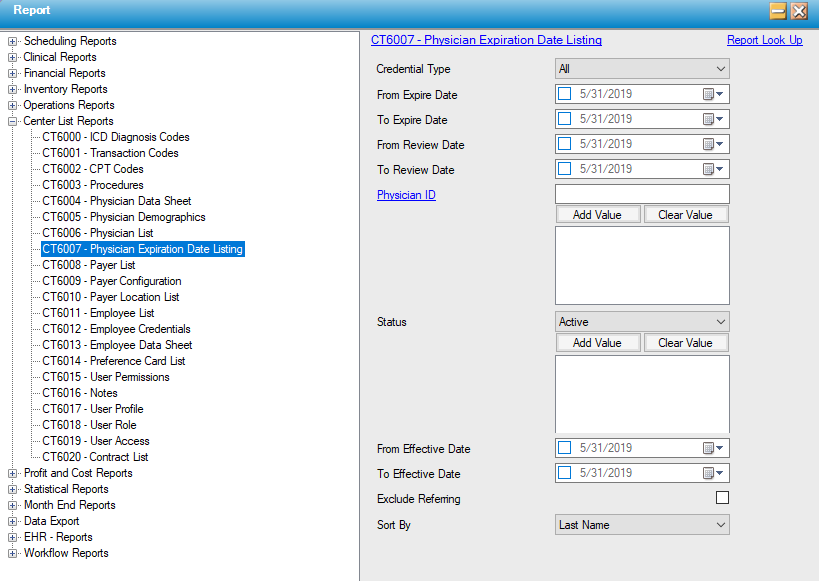Click Clear Value button under Status

pos(685,343)
